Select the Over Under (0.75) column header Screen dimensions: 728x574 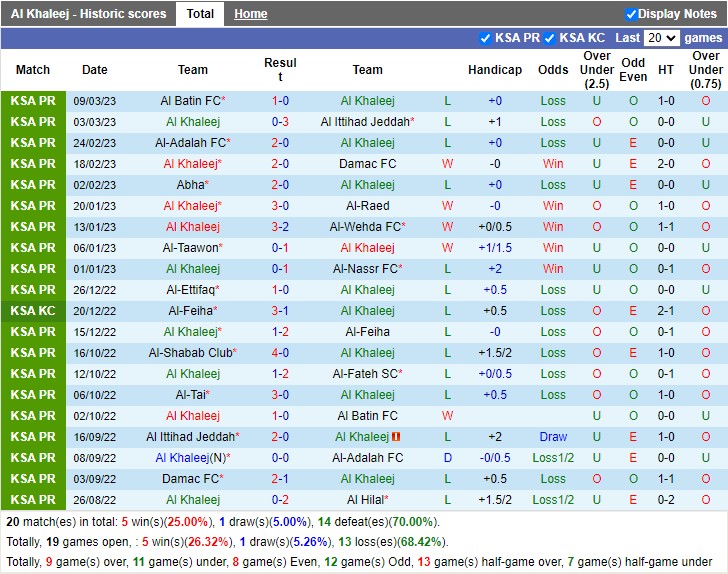coord(706,70)
